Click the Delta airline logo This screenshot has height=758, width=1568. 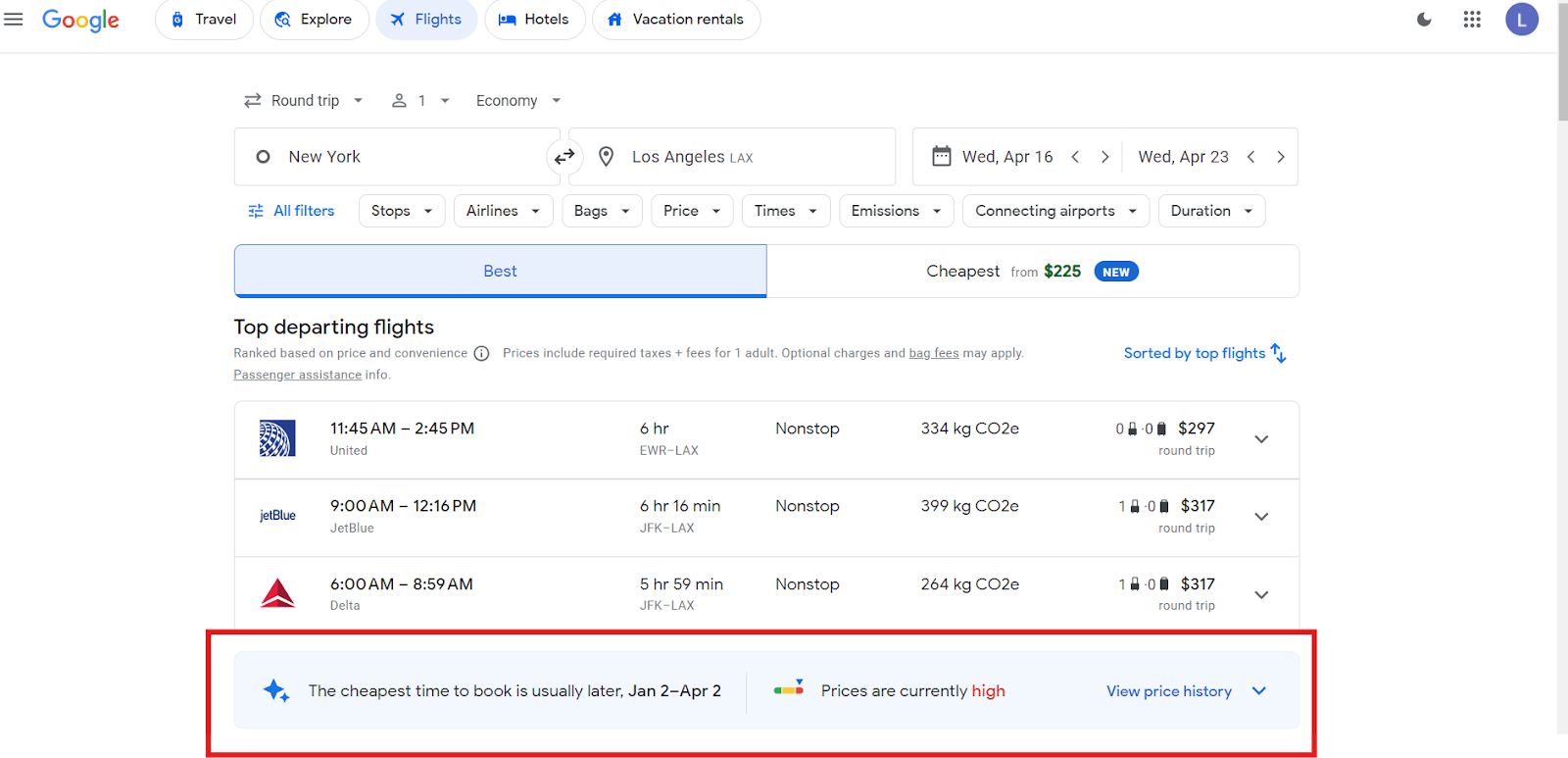(277, 593)
